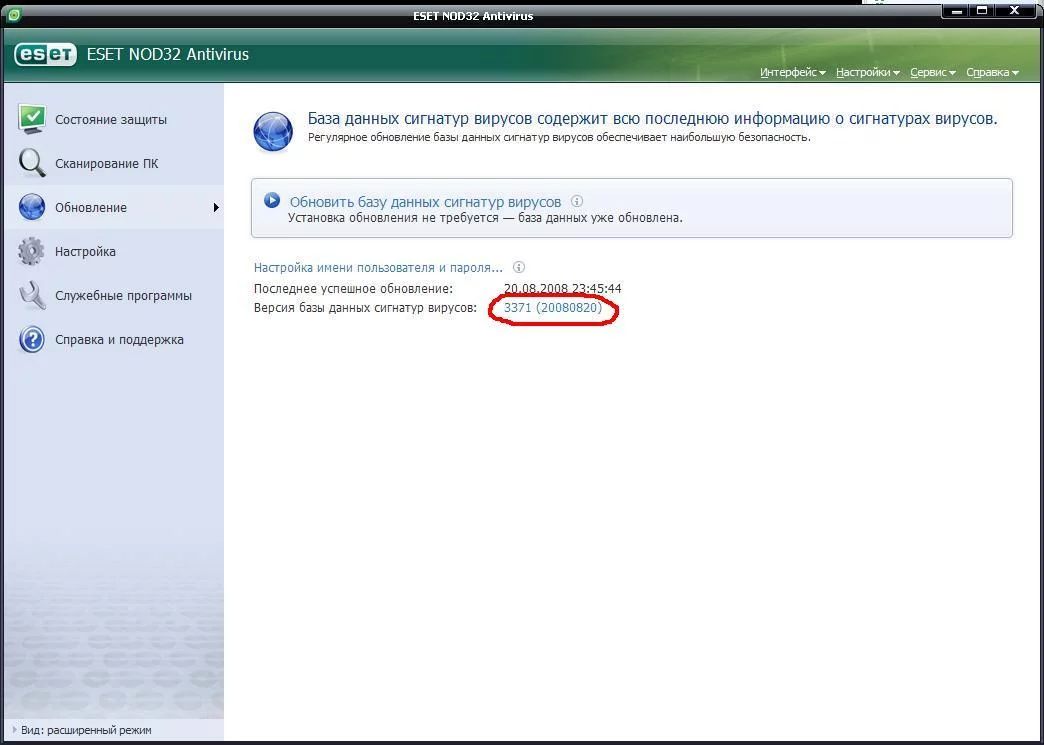Click Настройка имени пользователя и пароля link
The height and width of the screenshot is (745, 1044).
378,268
